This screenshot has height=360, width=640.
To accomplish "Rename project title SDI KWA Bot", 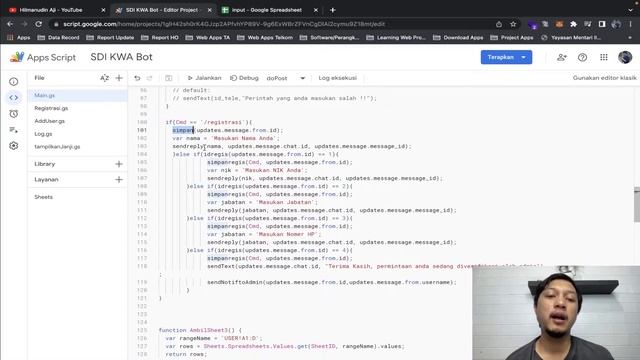I will click(121, 57).
